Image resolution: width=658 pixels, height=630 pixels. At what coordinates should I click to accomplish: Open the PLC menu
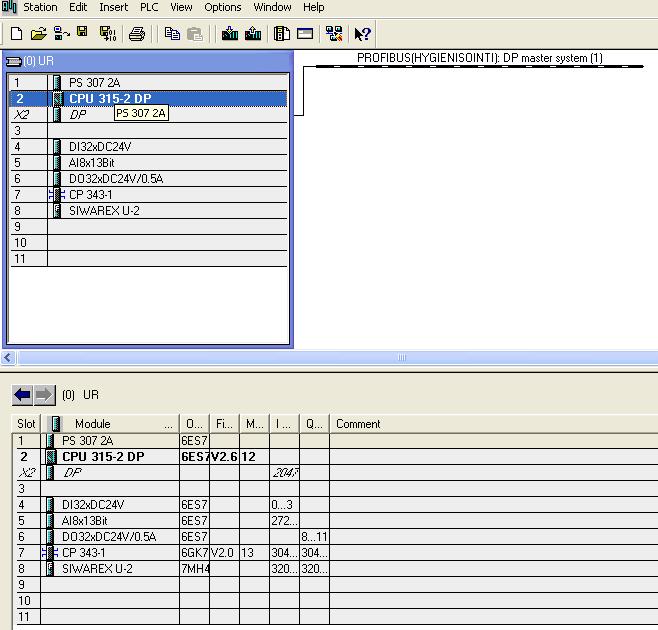point(149,7)
